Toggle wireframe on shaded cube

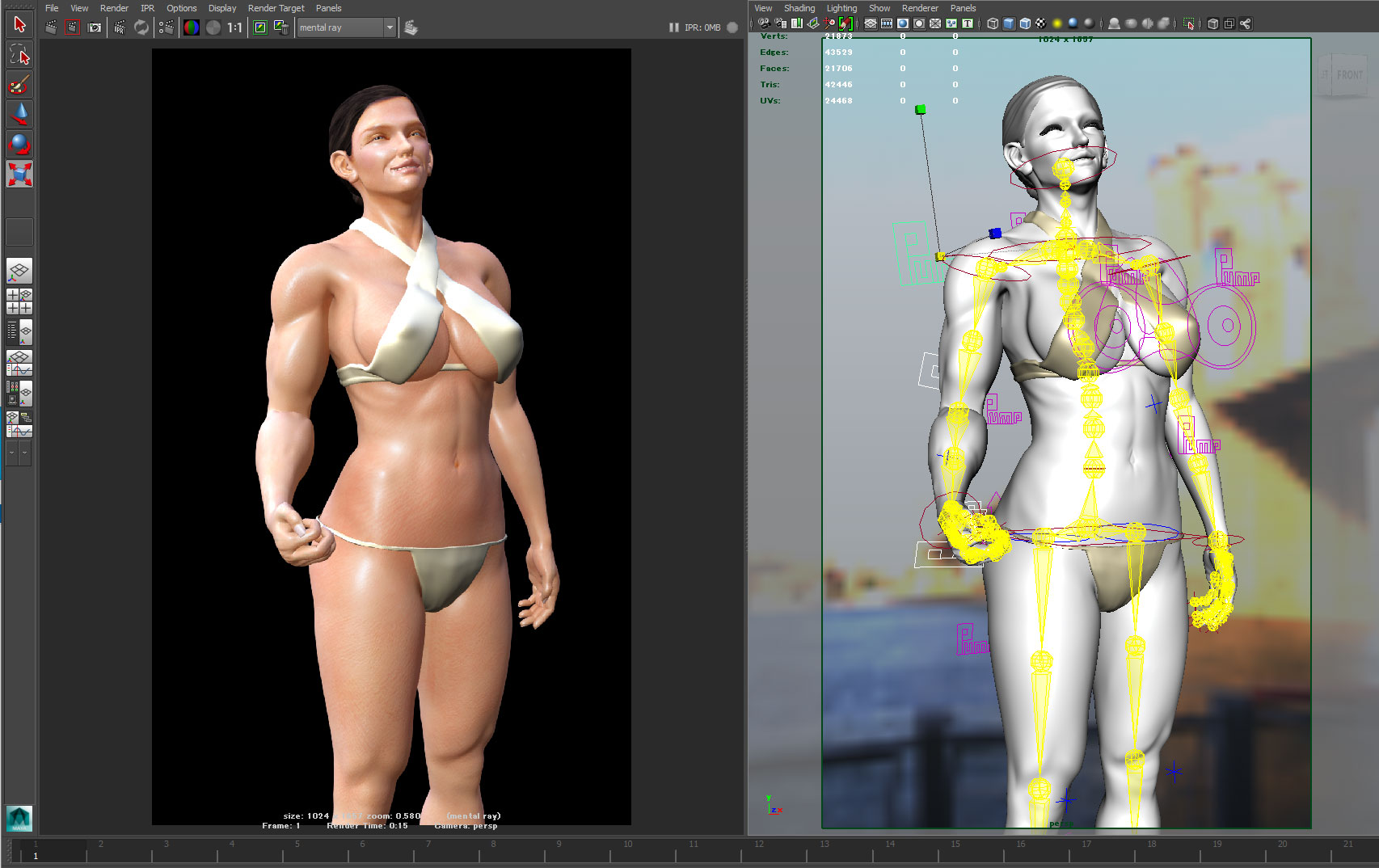click(x=1025, y=23)
